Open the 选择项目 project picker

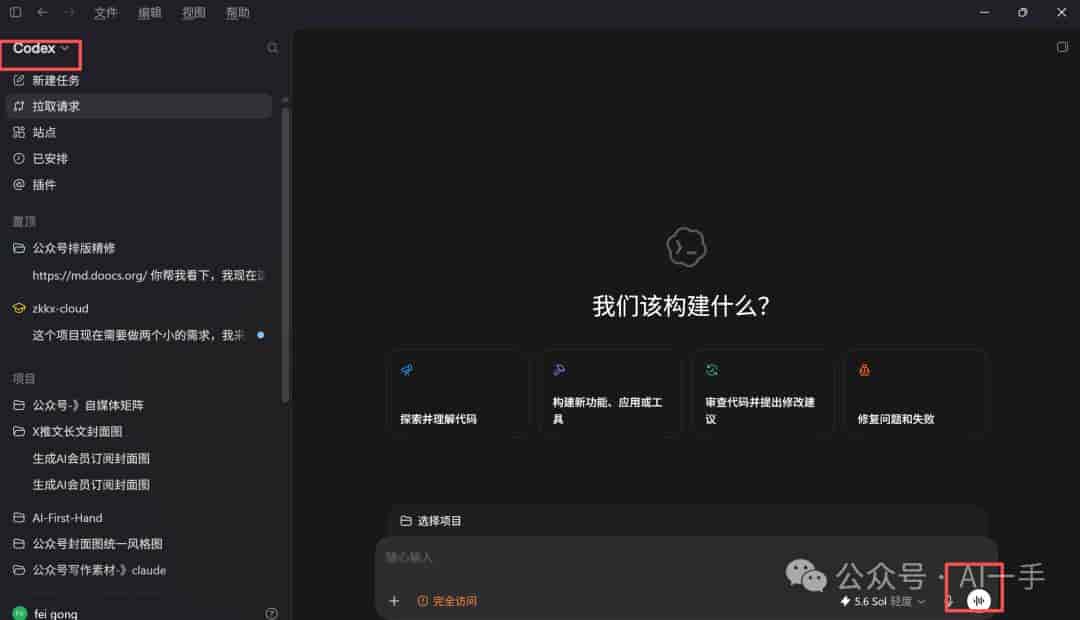tap(431, 521)
